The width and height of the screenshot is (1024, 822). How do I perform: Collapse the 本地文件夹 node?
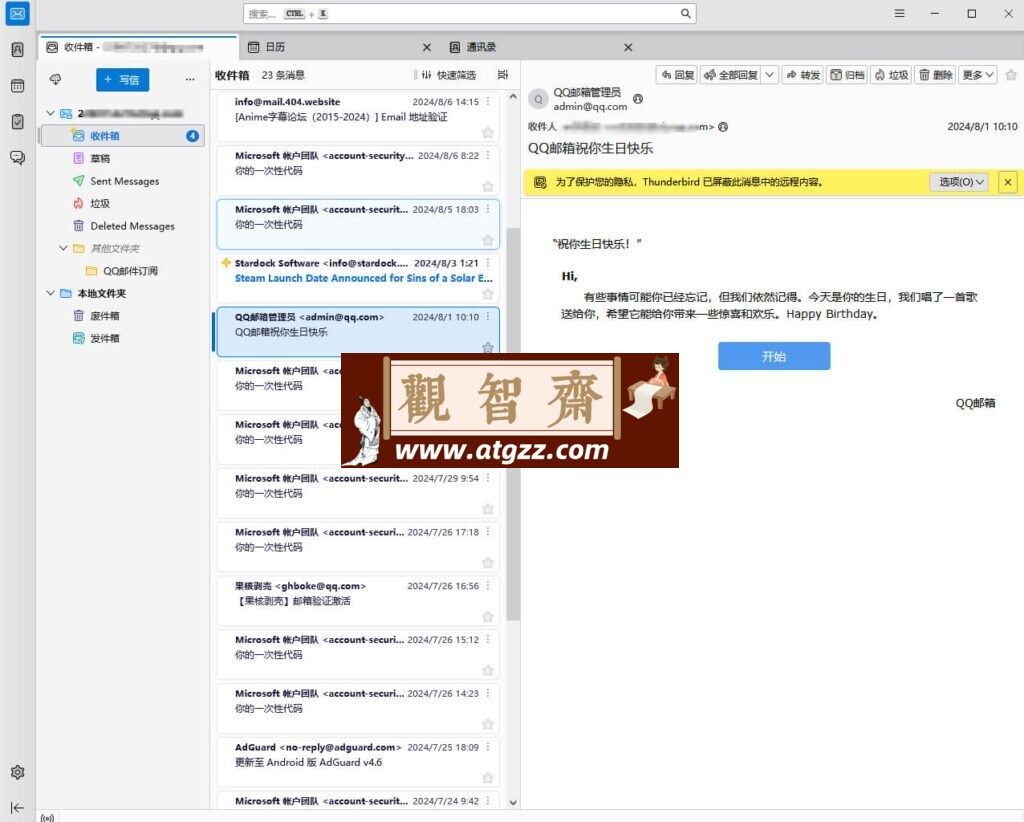coord(50,293)
